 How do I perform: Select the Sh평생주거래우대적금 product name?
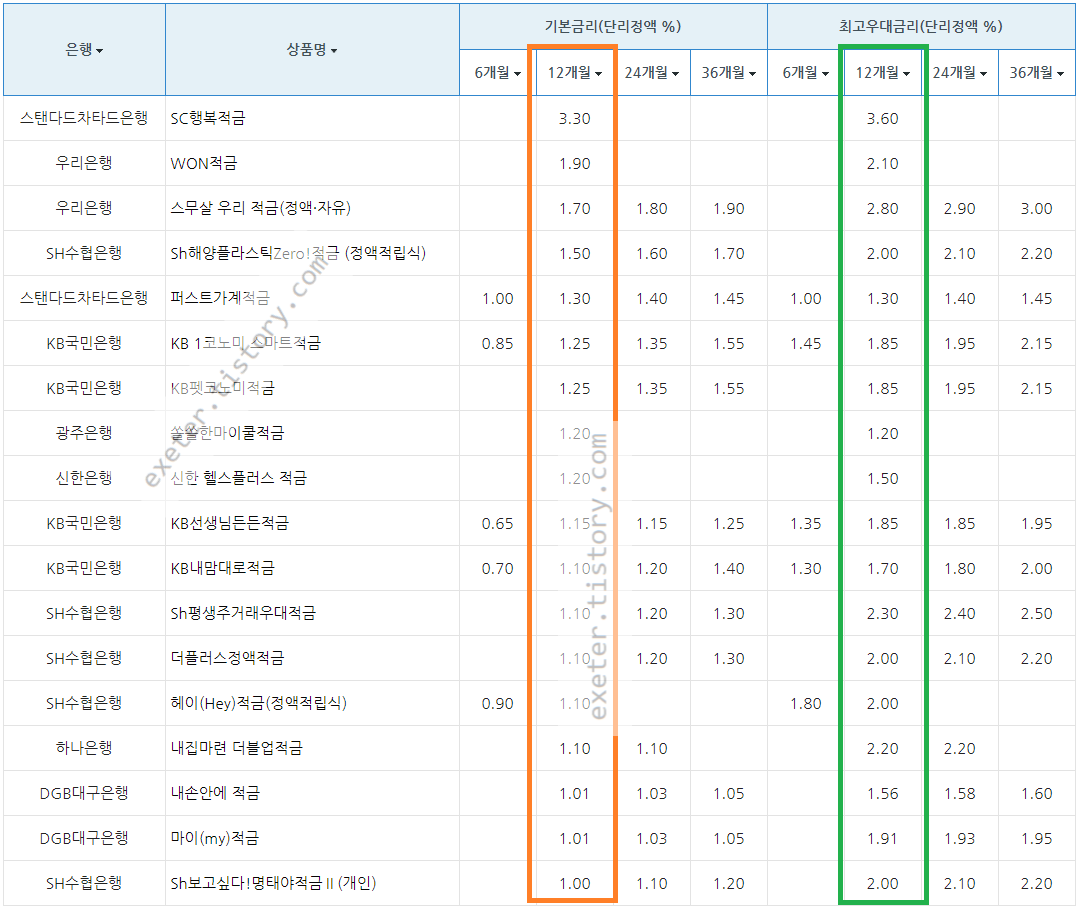(243, 613)
